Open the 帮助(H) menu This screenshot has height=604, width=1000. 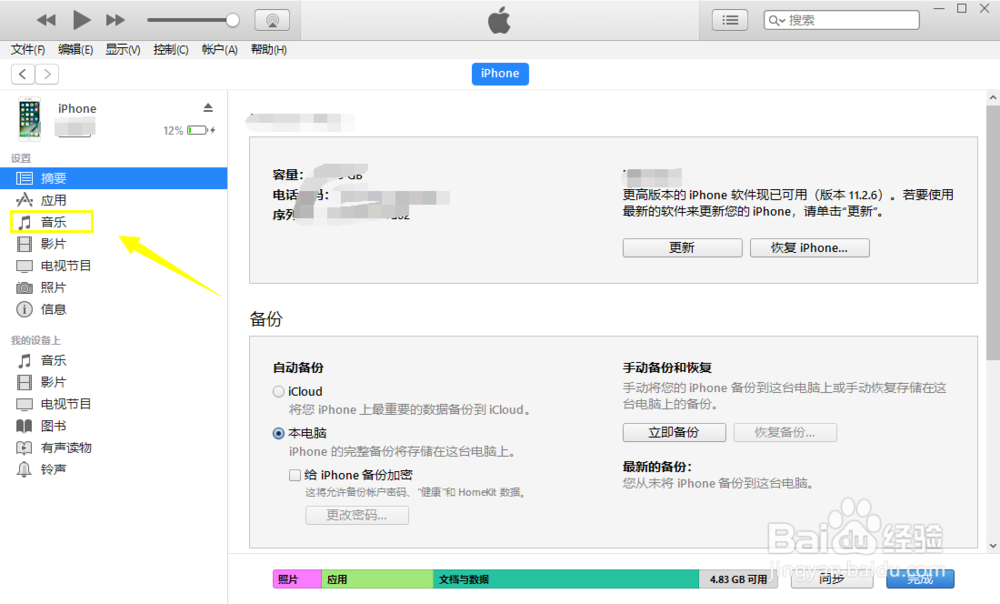pyautogui.click(x=268, y=50)
